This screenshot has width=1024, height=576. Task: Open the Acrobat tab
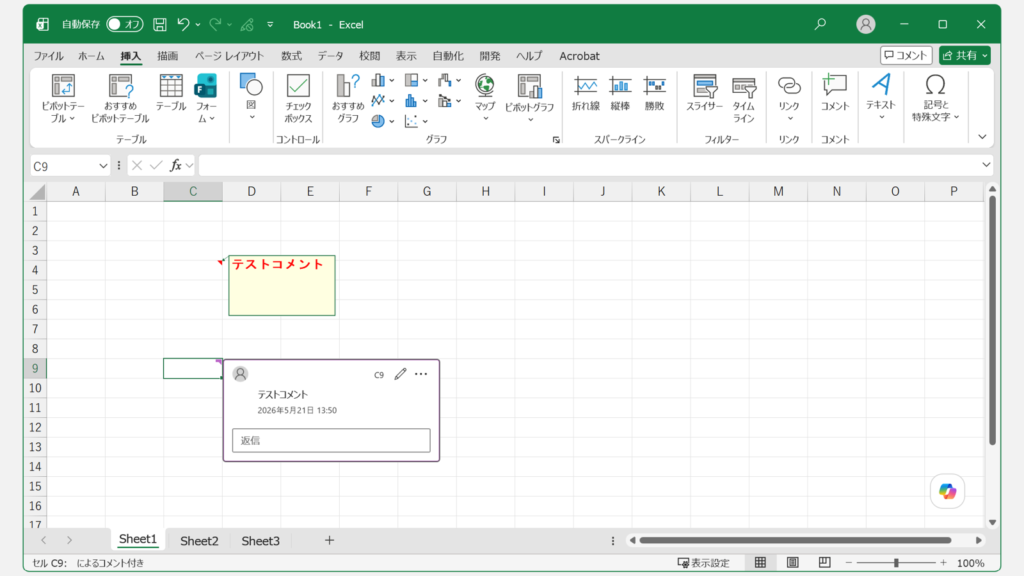(x=579, y=56)
